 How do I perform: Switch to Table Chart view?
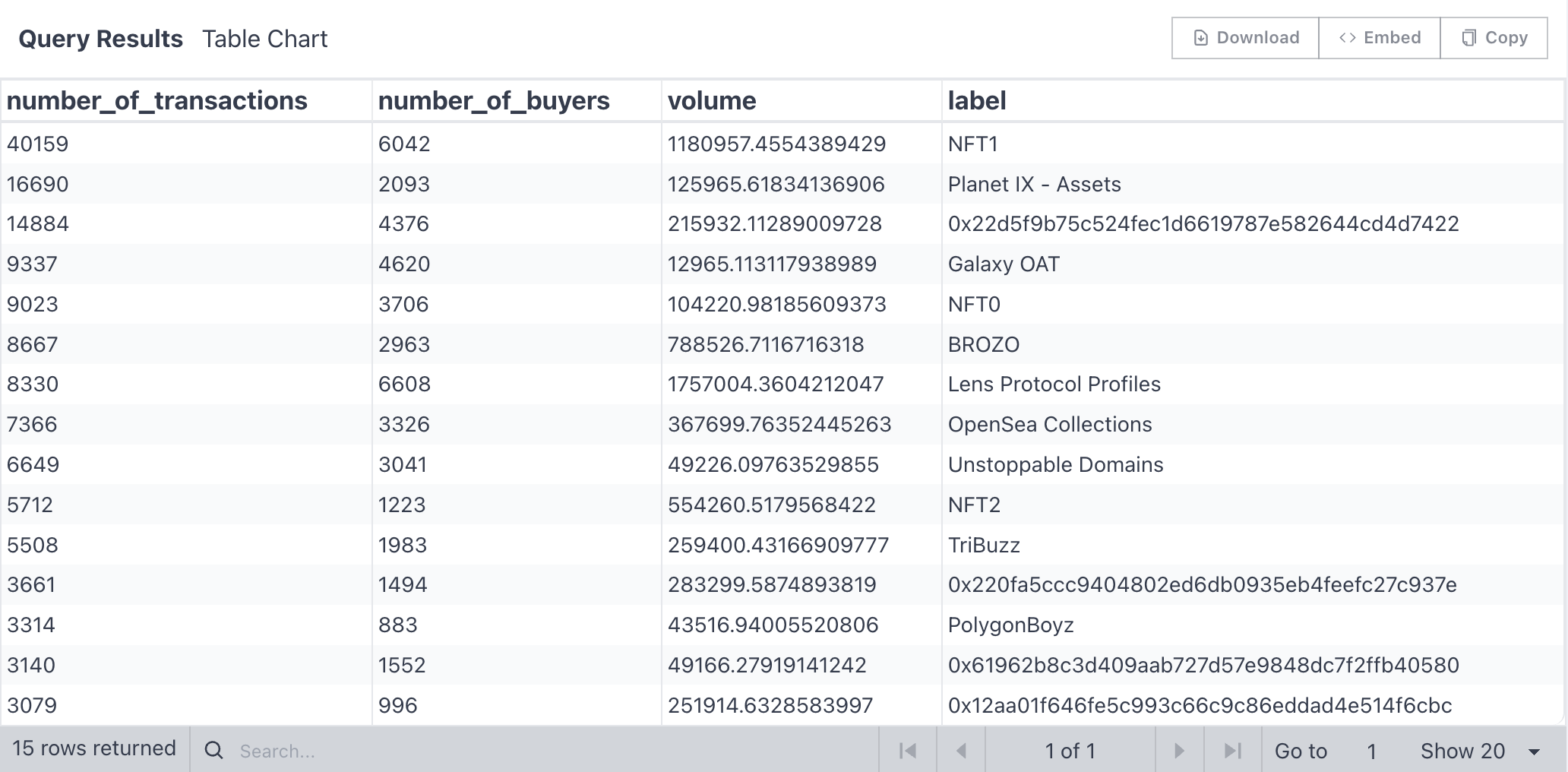(x=264, y=39)
